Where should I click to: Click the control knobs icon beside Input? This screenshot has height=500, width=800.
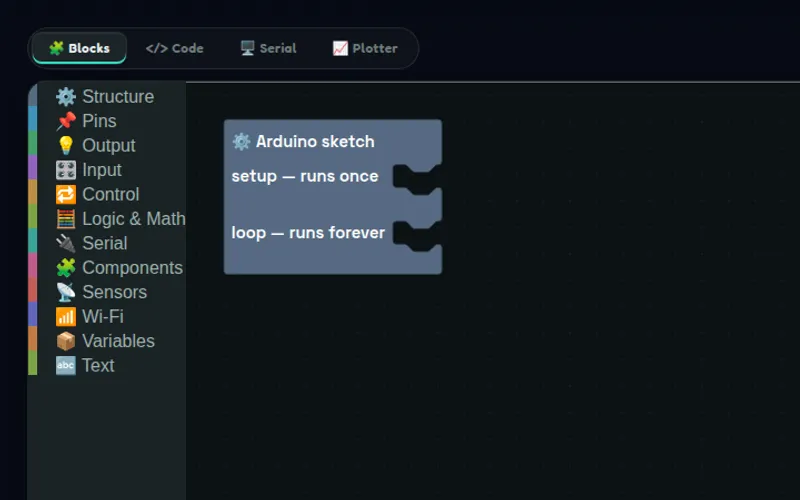[x=66, y=170]
